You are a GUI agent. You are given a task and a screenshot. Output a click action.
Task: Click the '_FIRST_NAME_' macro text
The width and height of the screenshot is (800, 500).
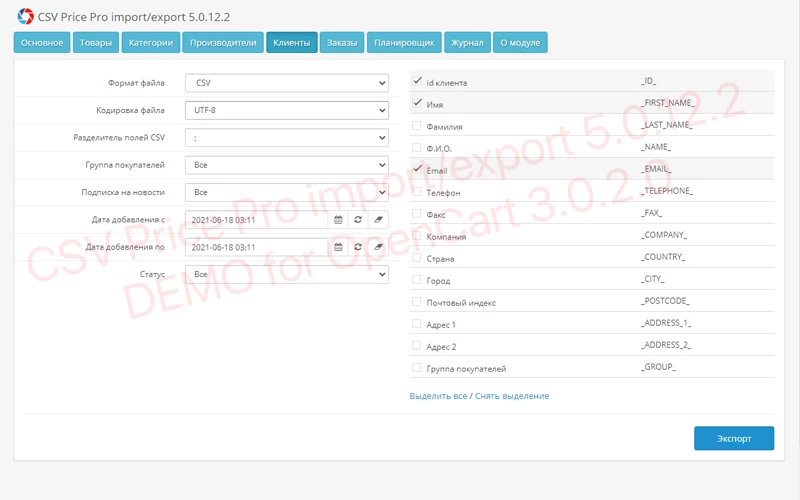click(668, 103)
